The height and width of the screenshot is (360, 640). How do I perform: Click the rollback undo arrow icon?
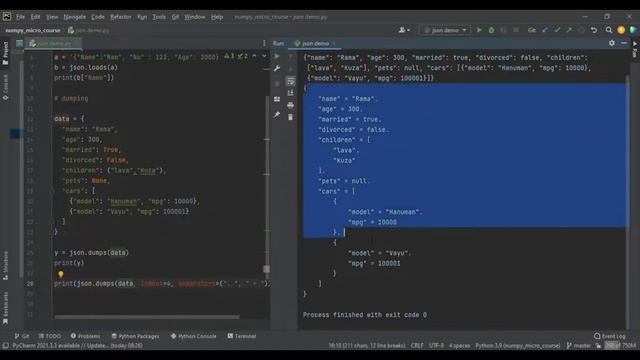(x=594, y=30)
